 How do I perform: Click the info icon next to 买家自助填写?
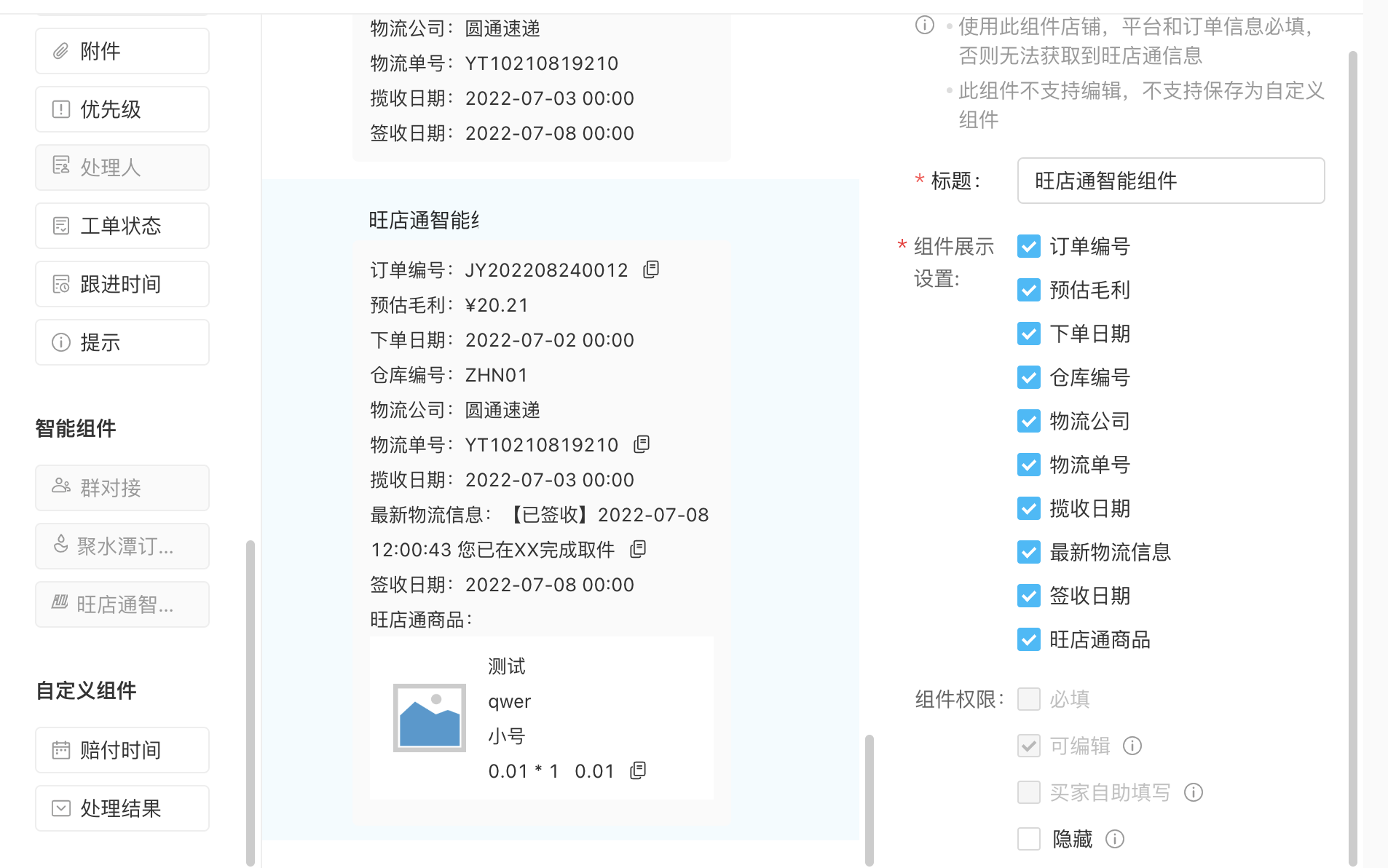click(1194, 792)
